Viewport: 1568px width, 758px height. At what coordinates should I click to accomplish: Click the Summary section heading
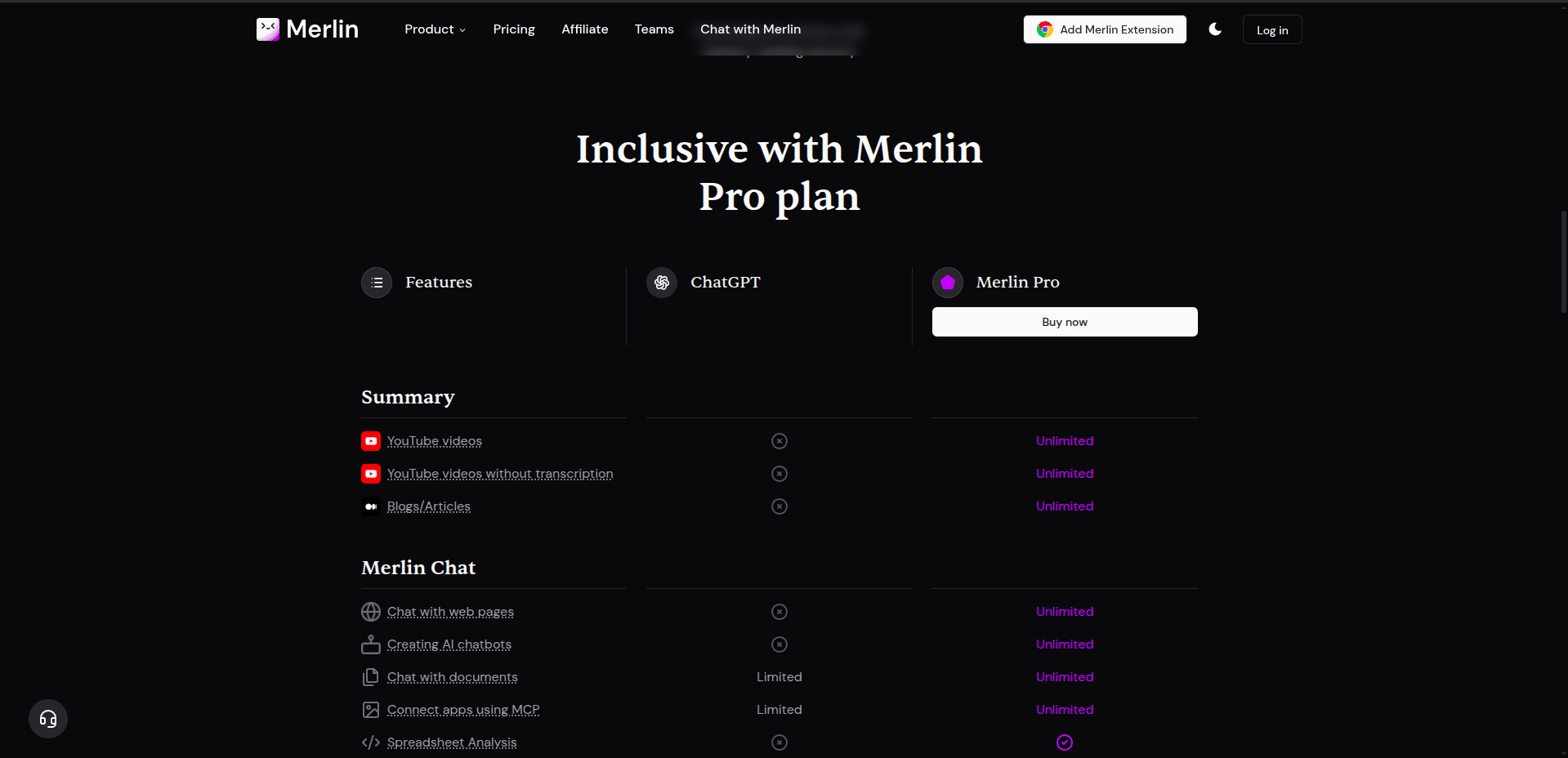click(x=408, y=397)
